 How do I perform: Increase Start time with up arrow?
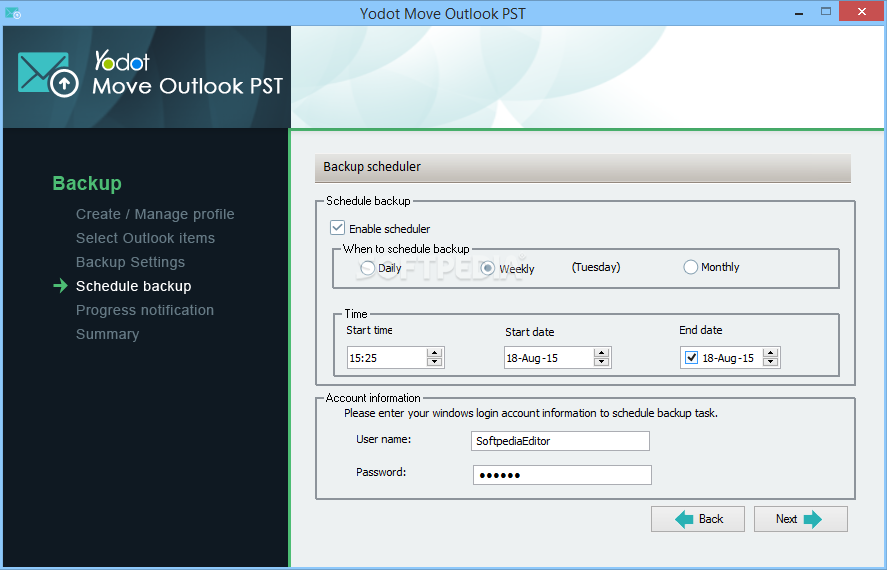(434, 353)
